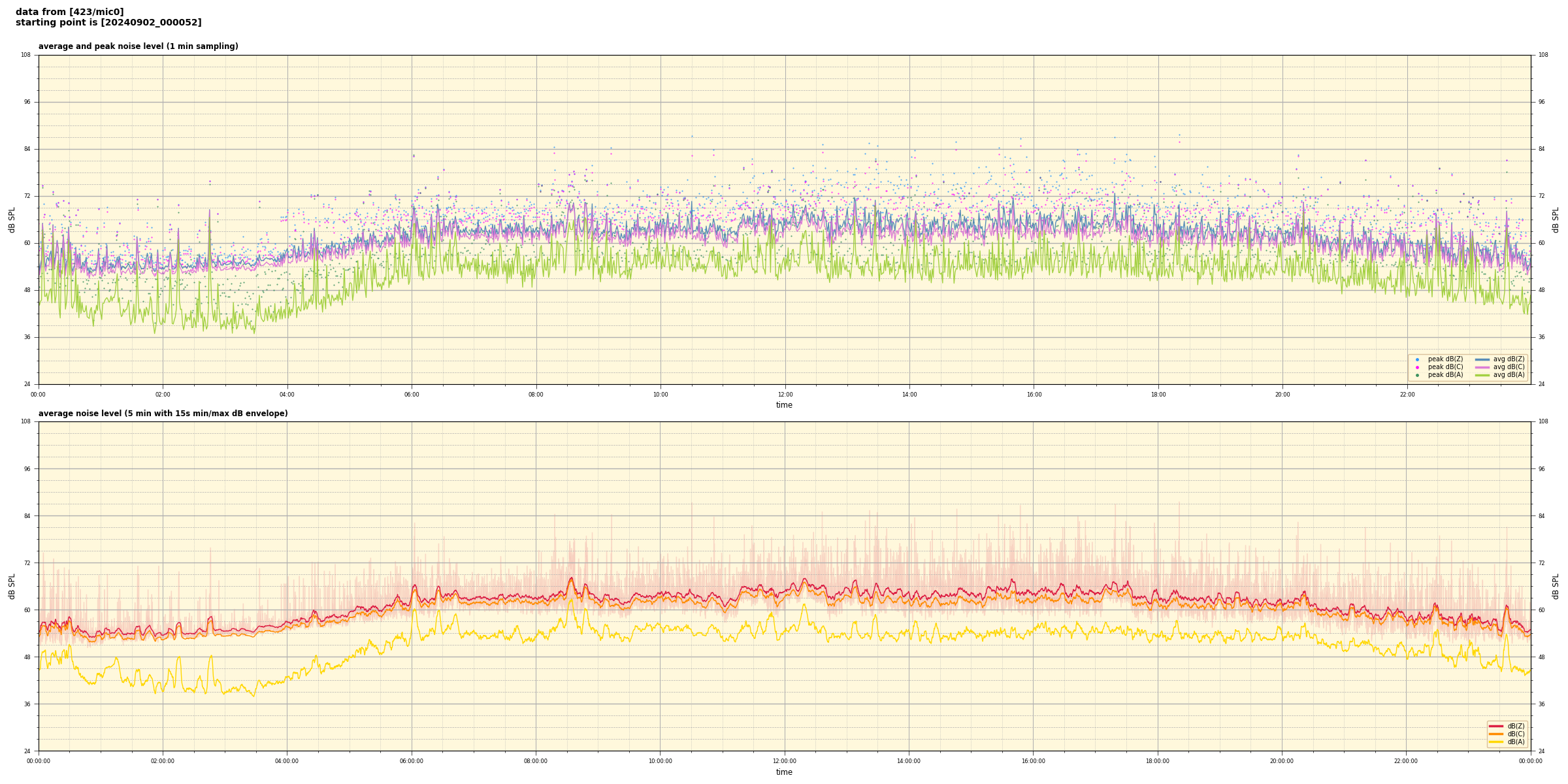Image resolution: width=1568 pixels, height=784 pixels.
Task: Click the avg dB(C) legend line
Action: pyautogui.click(x=1482, y=367)
